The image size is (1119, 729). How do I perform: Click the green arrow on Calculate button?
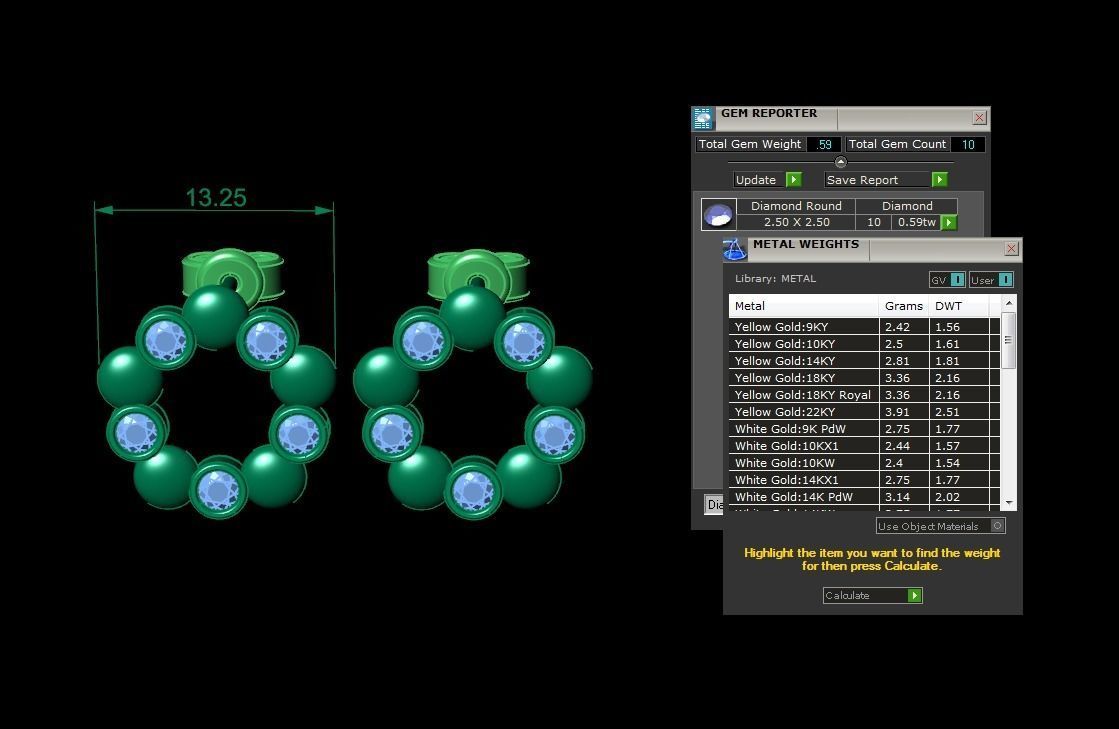(x=914, y=596)
